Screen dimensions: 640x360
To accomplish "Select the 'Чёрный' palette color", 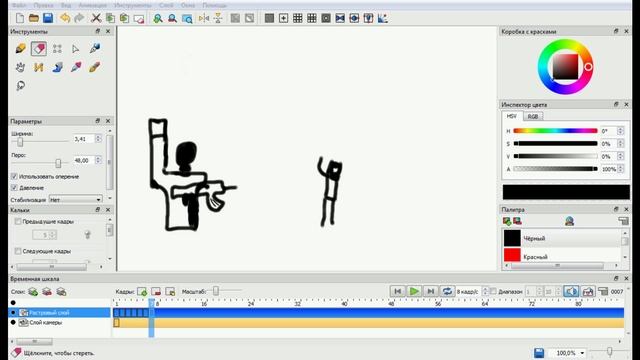I will coord(561,238).
